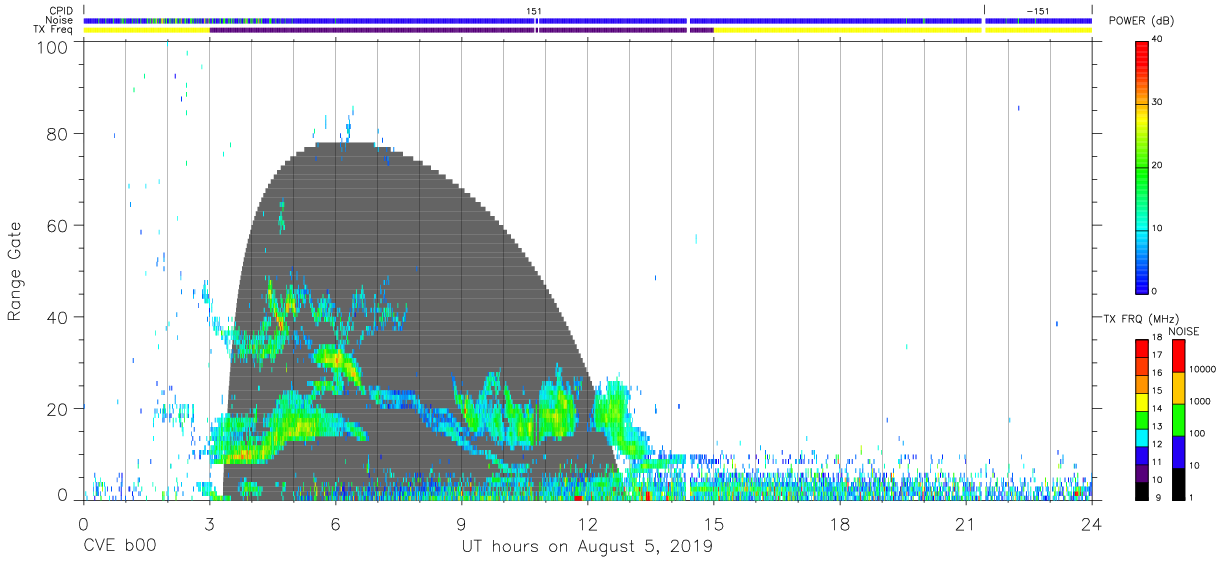Pick the black 9–10 MHz swatch in TX FRQ legend
The width and height of the screenshot is (1228, 567).
[x=1142, y=490]
